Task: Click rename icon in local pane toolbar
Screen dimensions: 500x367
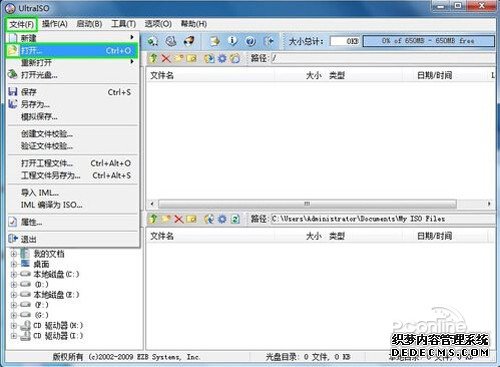Action: point(191,219)
